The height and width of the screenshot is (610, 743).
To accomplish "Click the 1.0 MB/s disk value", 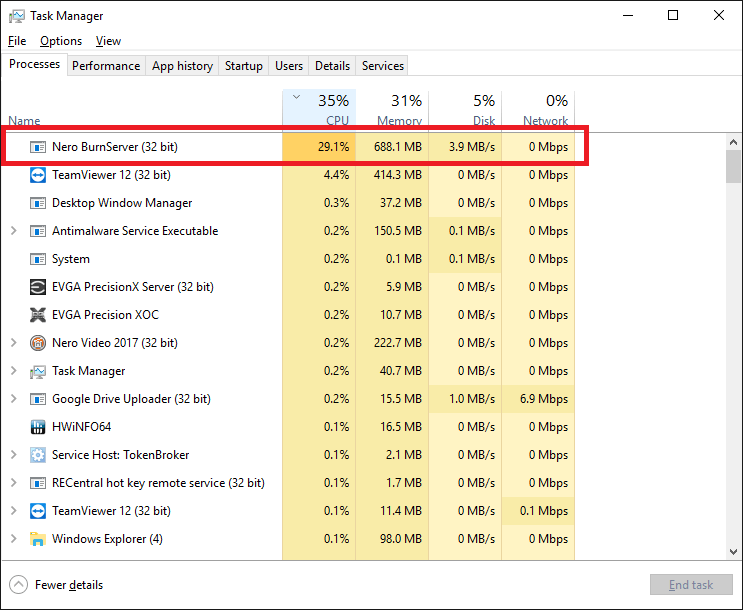I will coord(472,399).
